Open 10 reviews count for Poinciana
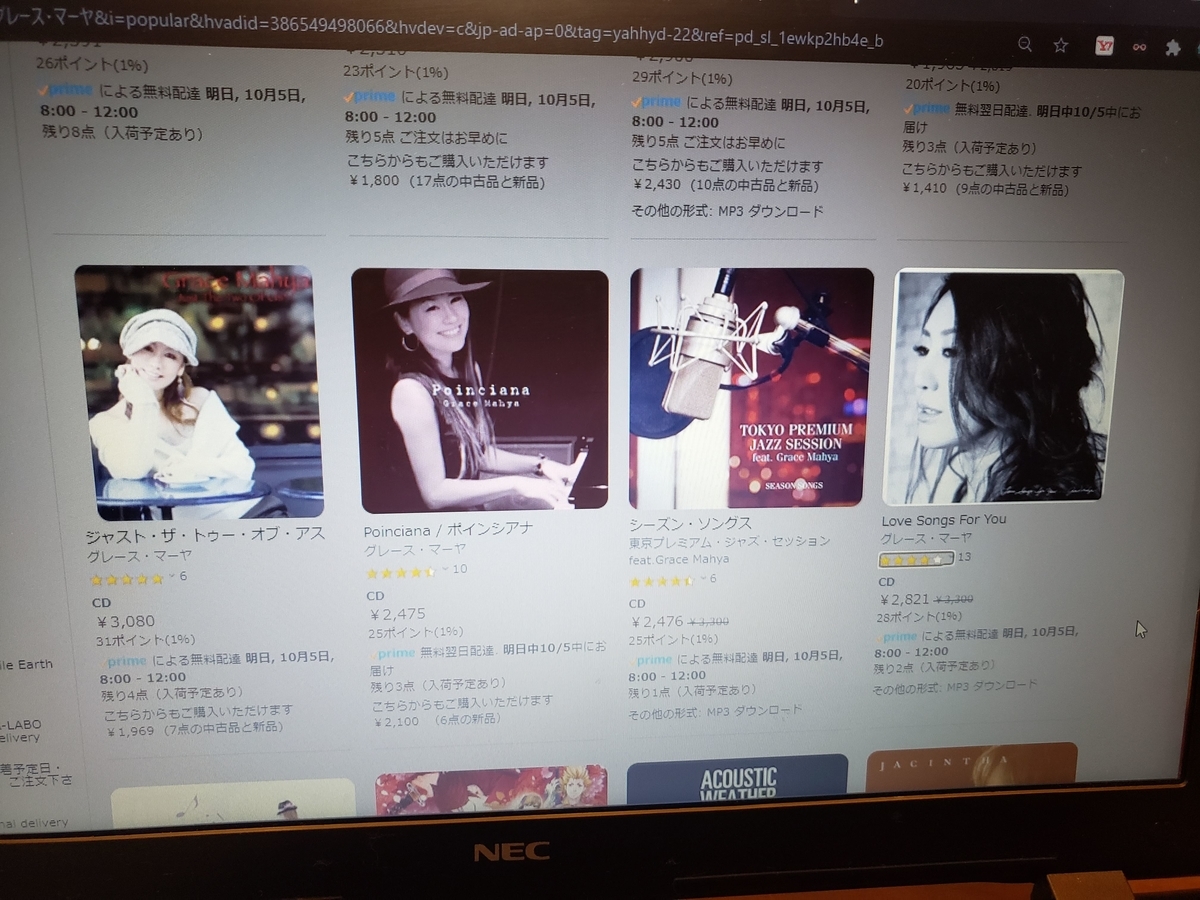Viewport: 1200px width, 900px height. point(460,569)
